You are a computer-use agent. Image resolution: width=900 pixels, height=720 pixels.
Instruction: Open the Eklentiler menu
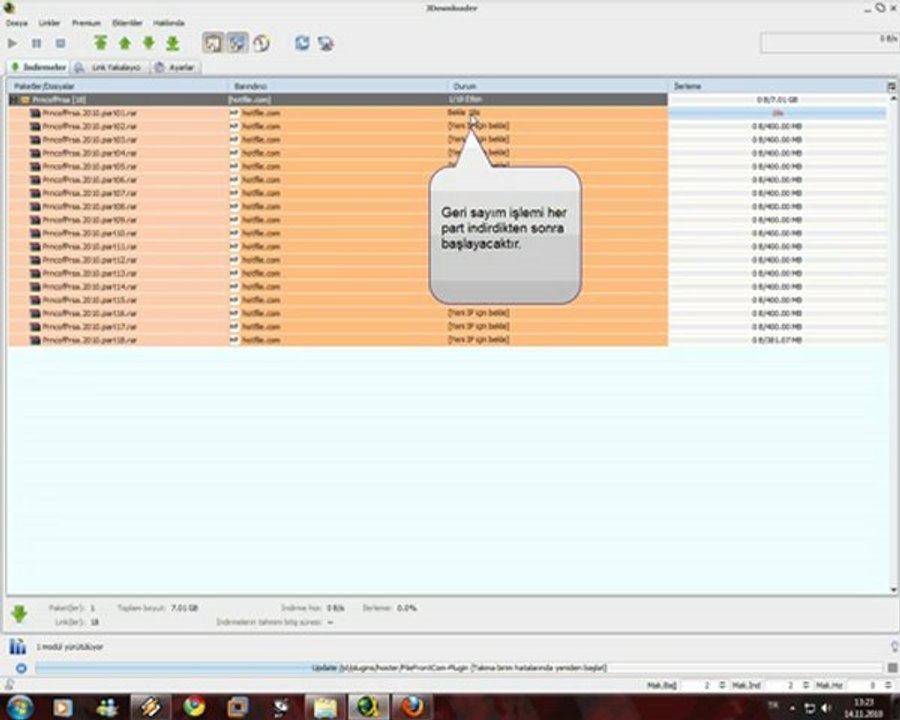127,23
